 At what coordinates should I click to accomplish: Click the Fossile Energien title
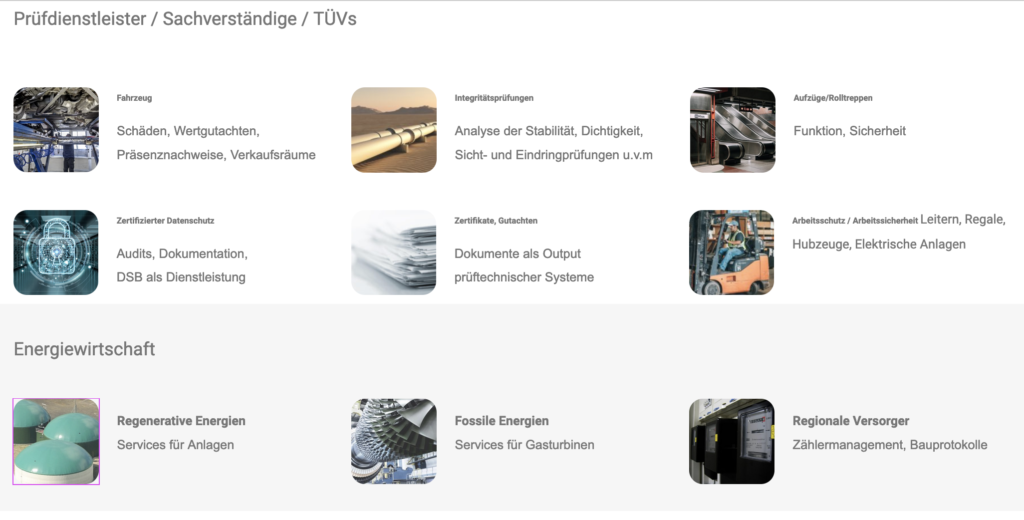pyautogui.click(x=502, y=421)
